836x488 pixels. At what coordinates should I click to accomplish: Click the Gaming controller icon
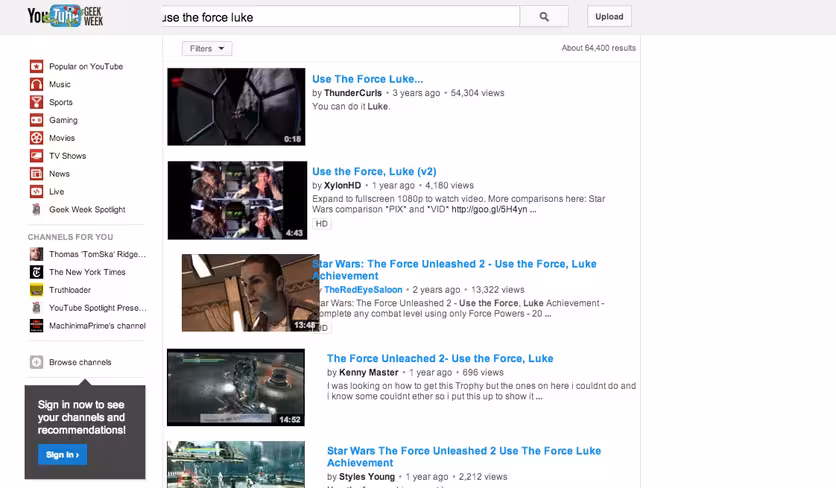(36, 120)
